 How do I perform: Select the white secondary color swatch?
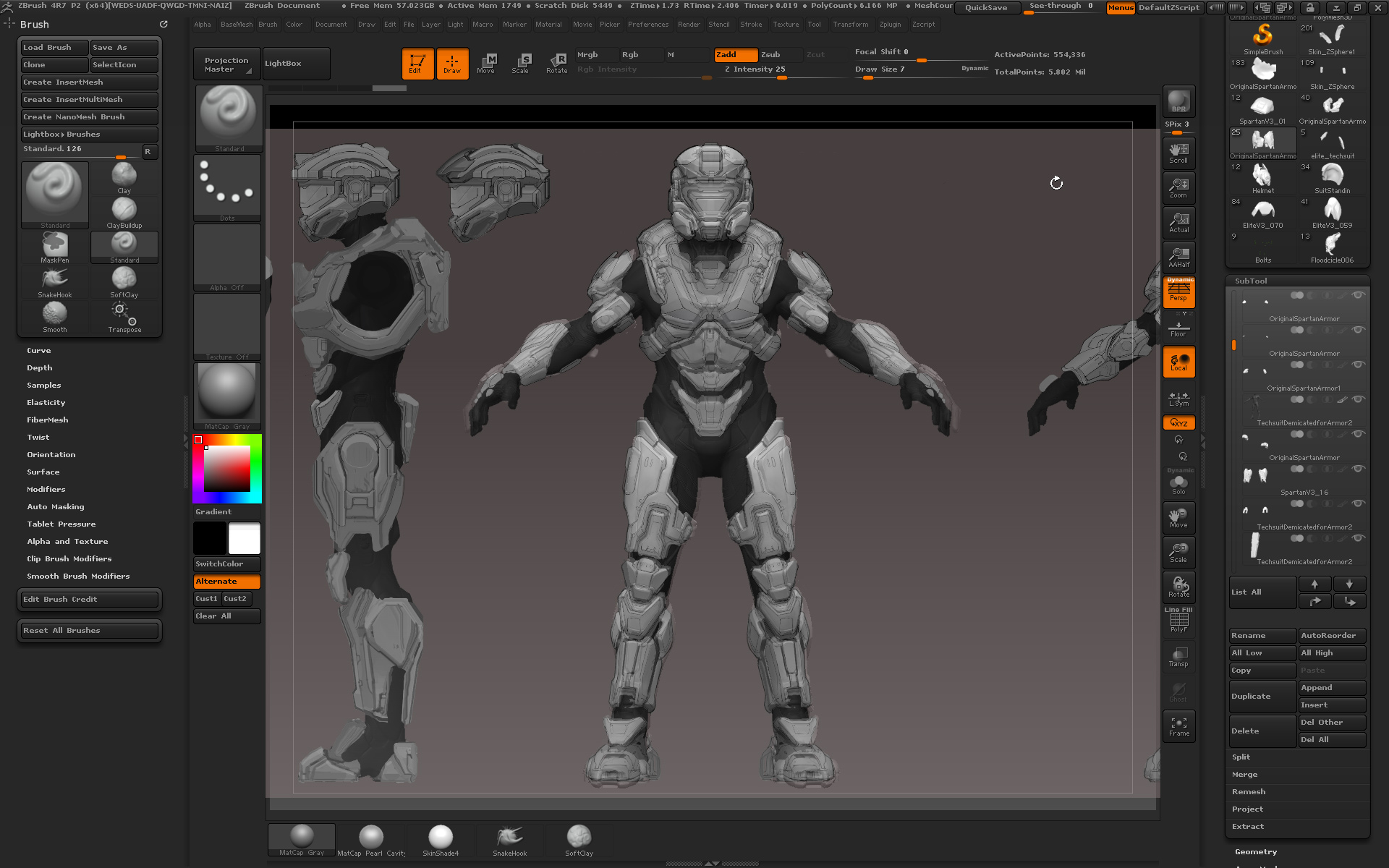245,539
